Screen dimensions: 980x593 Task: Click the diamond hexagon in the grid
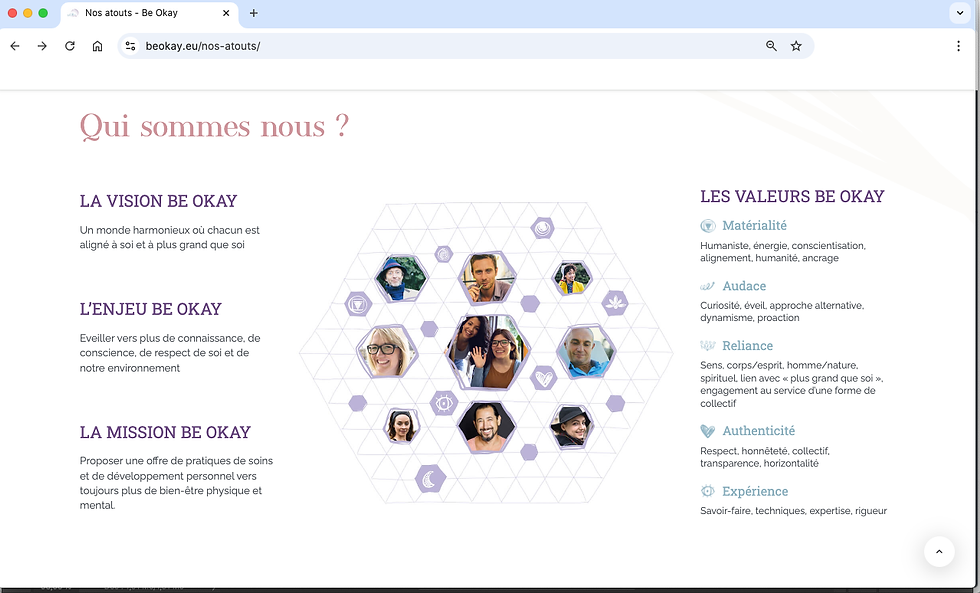coord(358,304)
